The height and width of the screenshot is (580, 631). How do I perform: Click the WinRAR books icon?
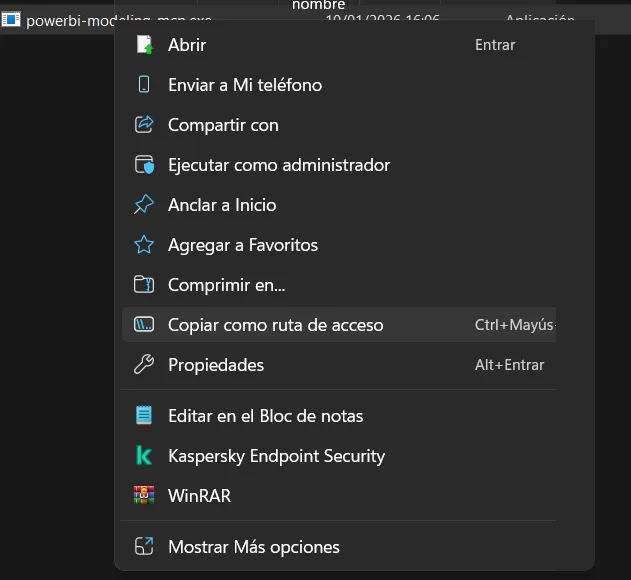pos(144,496)
